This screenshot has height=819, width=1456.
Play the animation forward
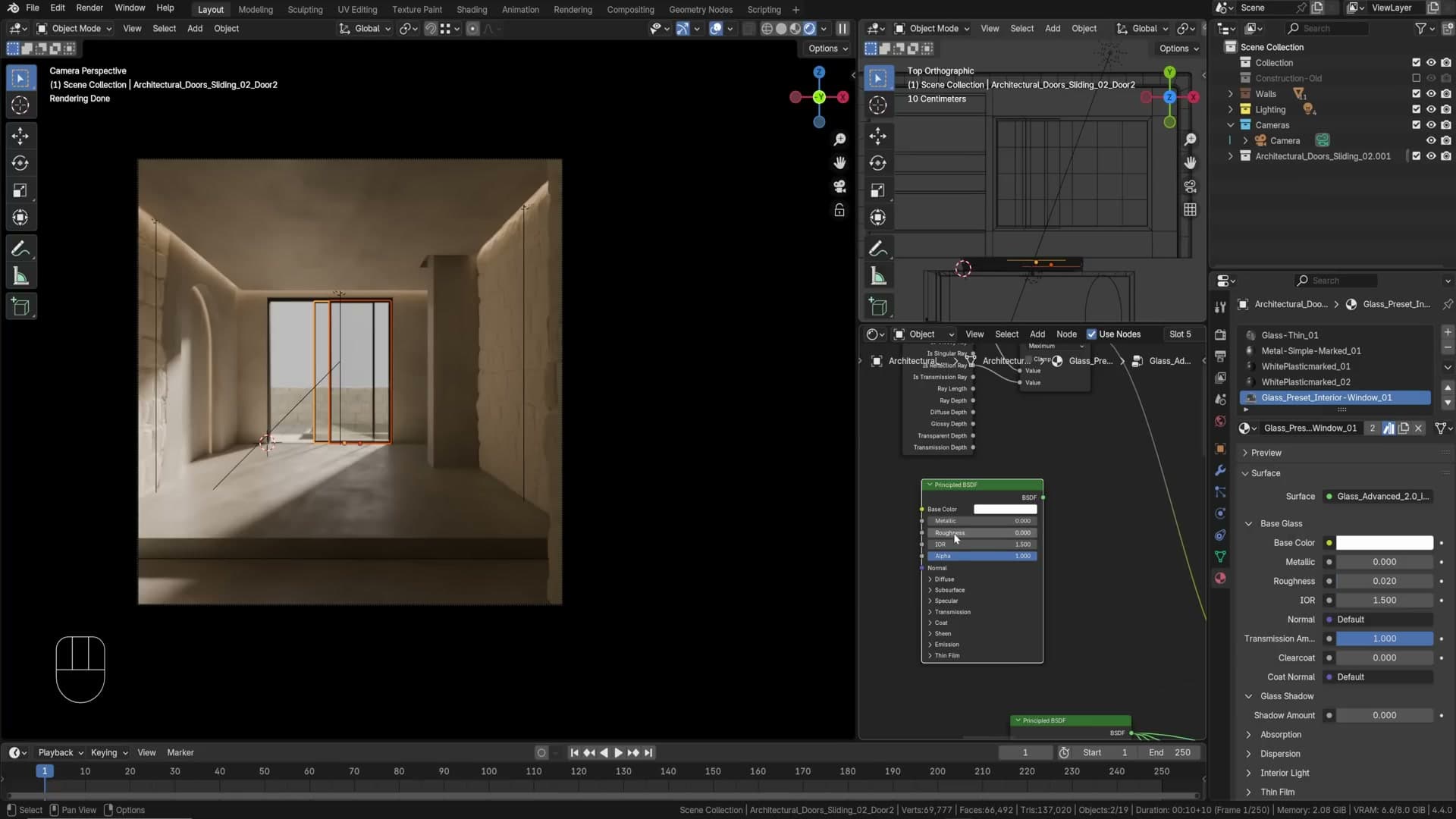point(618,752)
